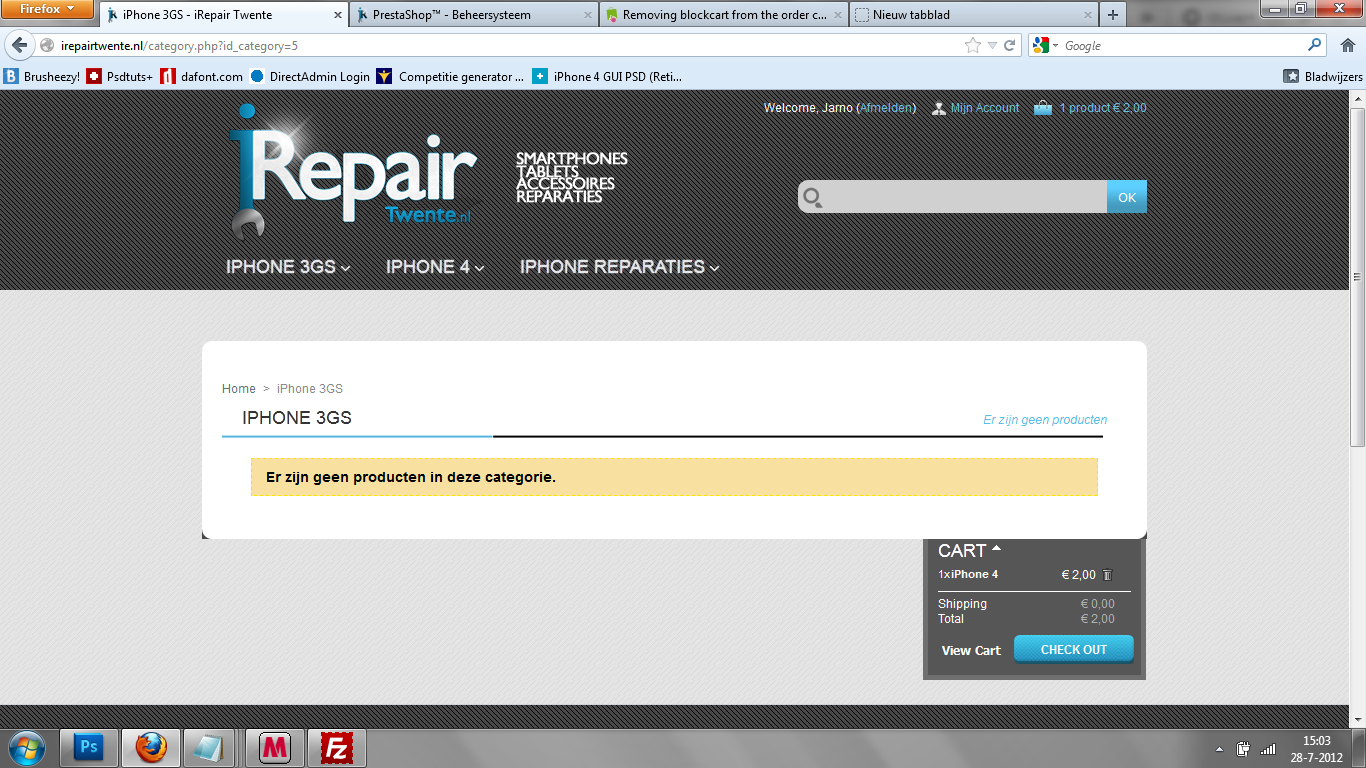
Task: Remove iPhone 4 via trash icon
Action: pyautogui.click(x=1107, y=575)
